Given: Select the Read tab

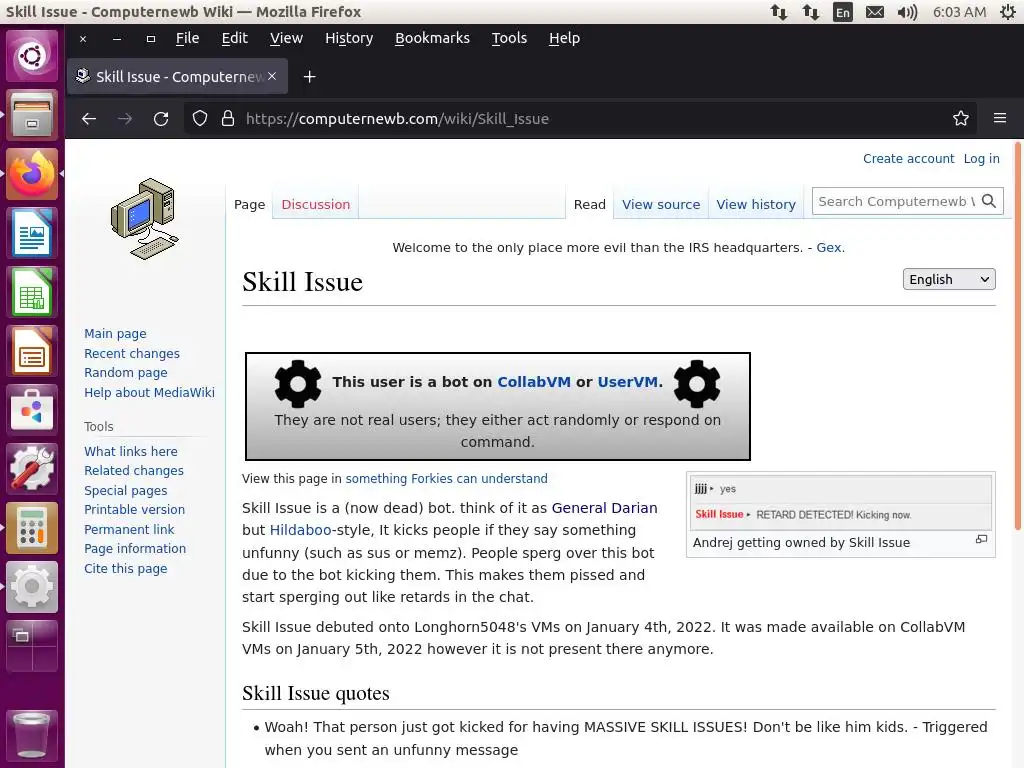Looking at the screenshot, I should pos(590,204).
